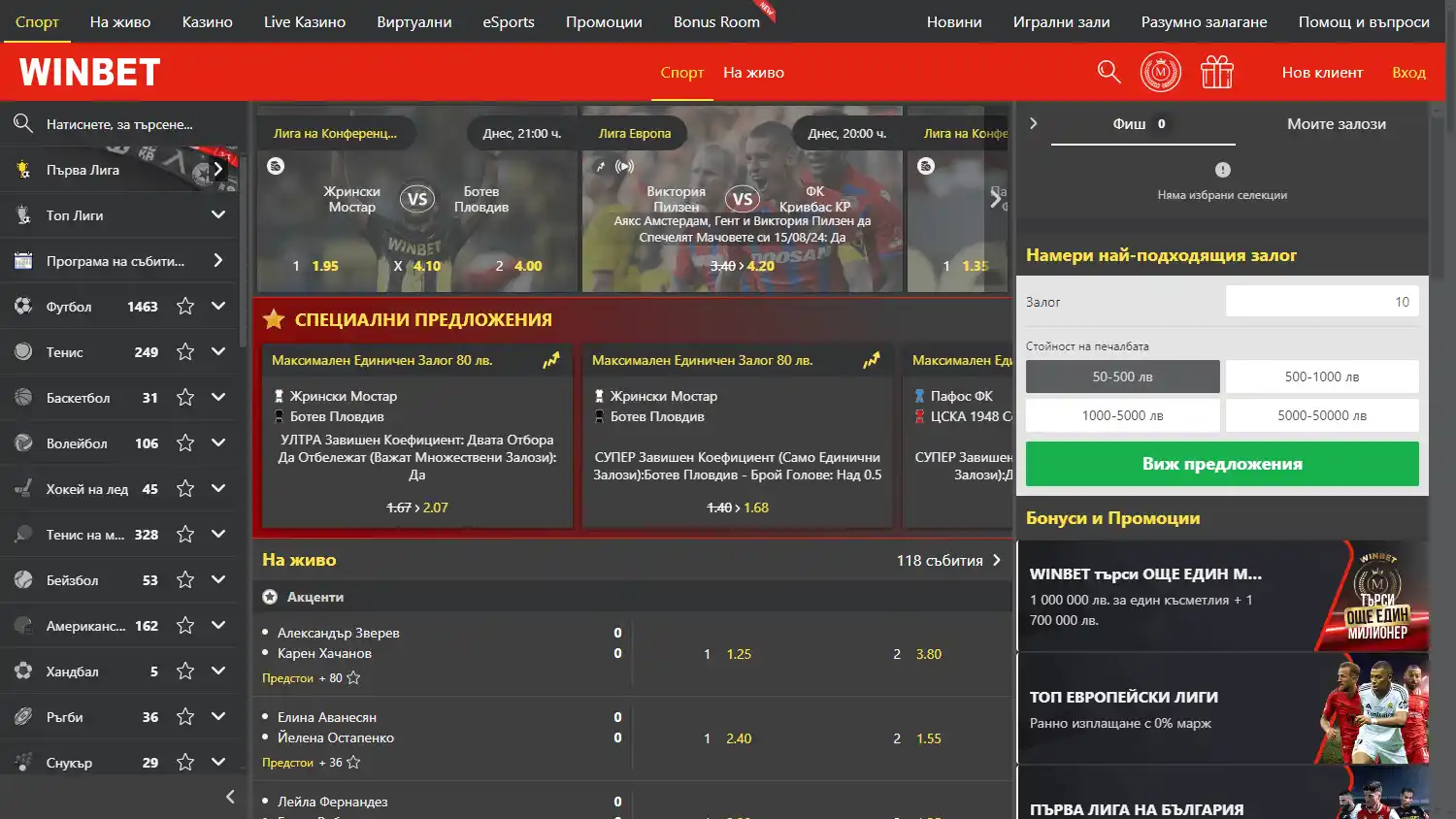Open the Първа Лига sidebar icon

(x=23, y=170)
